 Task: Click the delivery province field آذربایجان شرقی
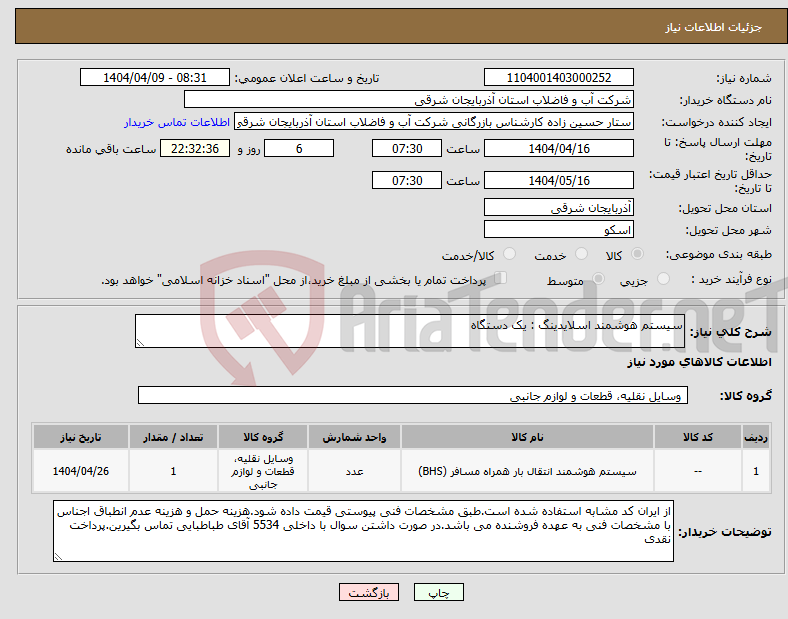click(x=558, y=208)
